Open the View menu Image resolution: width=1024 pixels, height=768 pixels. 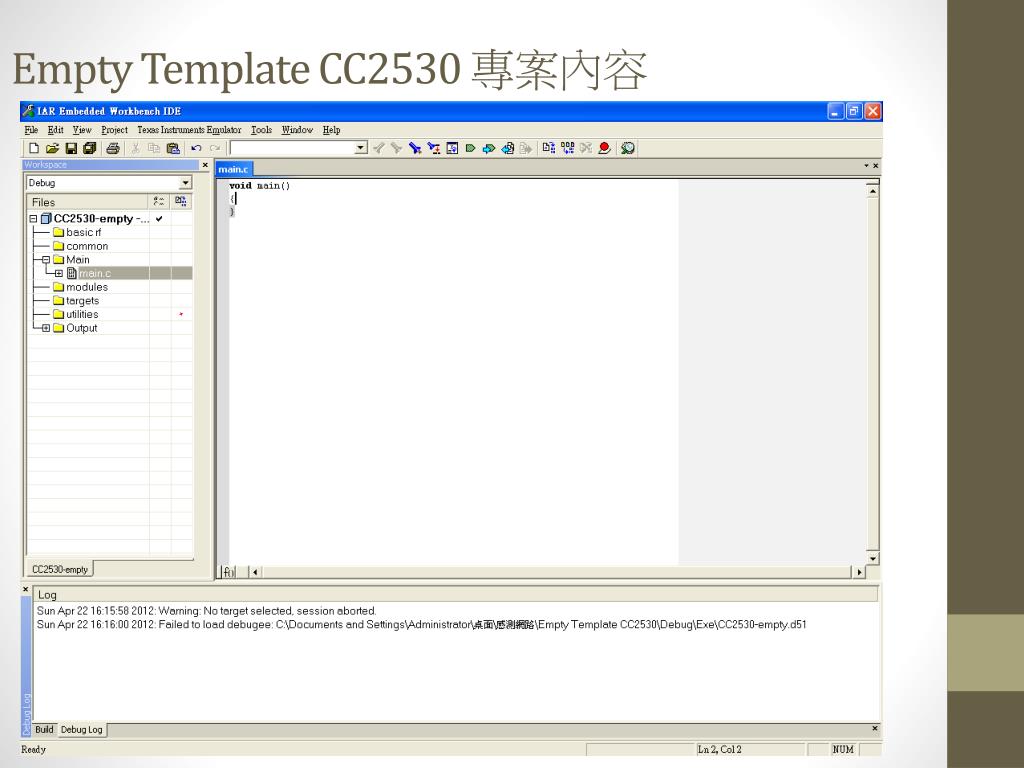click(82, 130)
